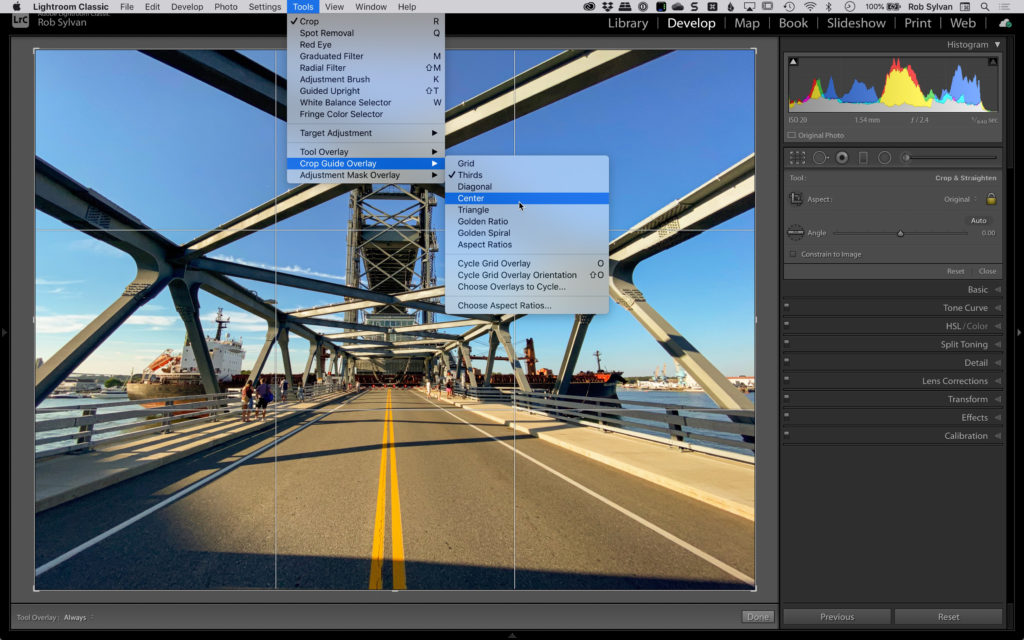Click the highlight clipping indicator in histogram
Image resolution: width=1024 pixels, height=640 pixels.
click(993, 61)
